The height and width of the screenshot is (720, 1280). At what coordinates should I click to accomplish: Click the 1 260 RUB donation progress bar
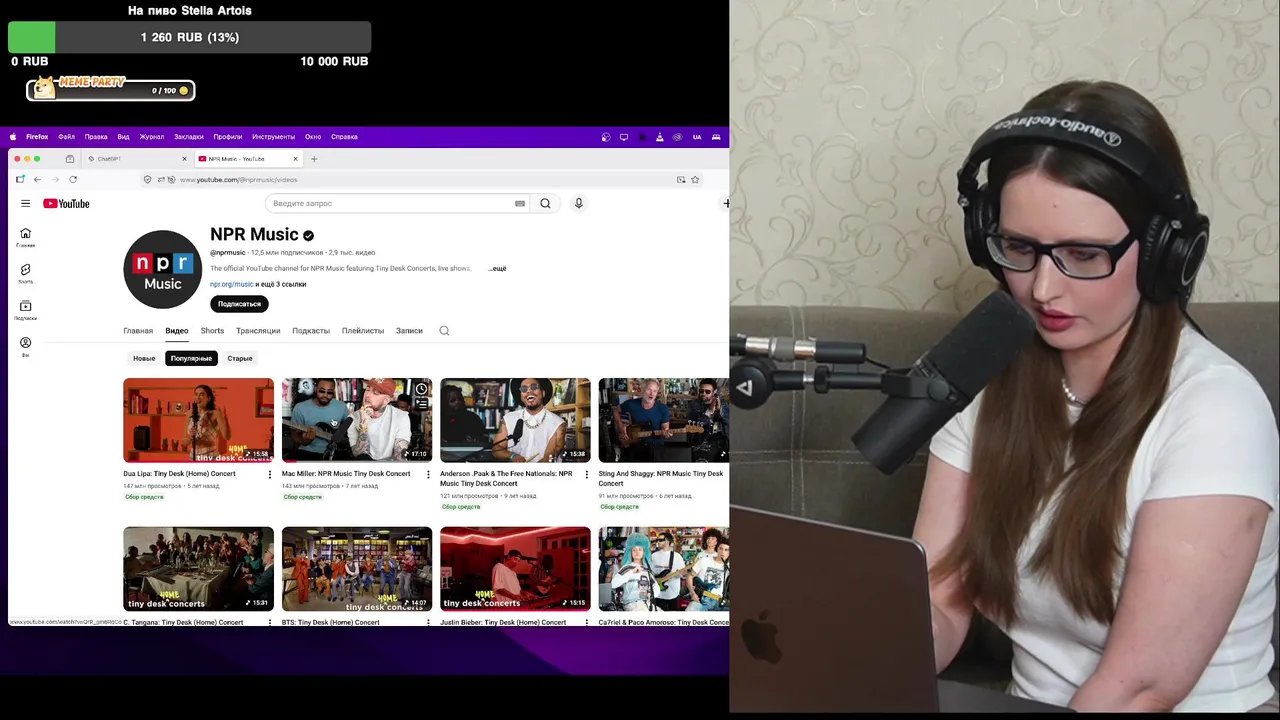pos(189,37)
